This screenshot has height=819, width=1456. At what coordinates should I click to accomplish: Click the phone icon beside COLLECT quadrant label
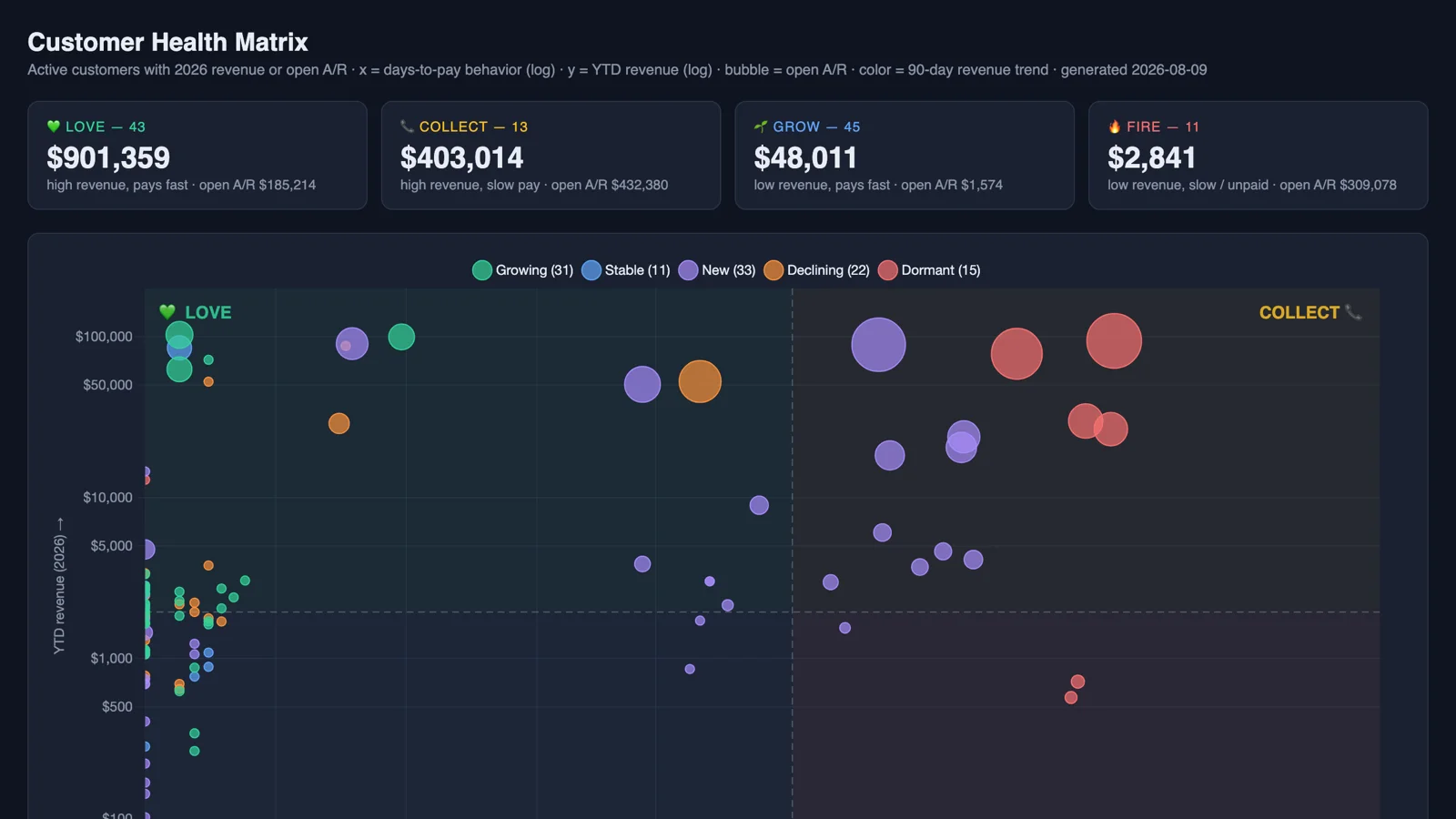(x=1354, y=312)
